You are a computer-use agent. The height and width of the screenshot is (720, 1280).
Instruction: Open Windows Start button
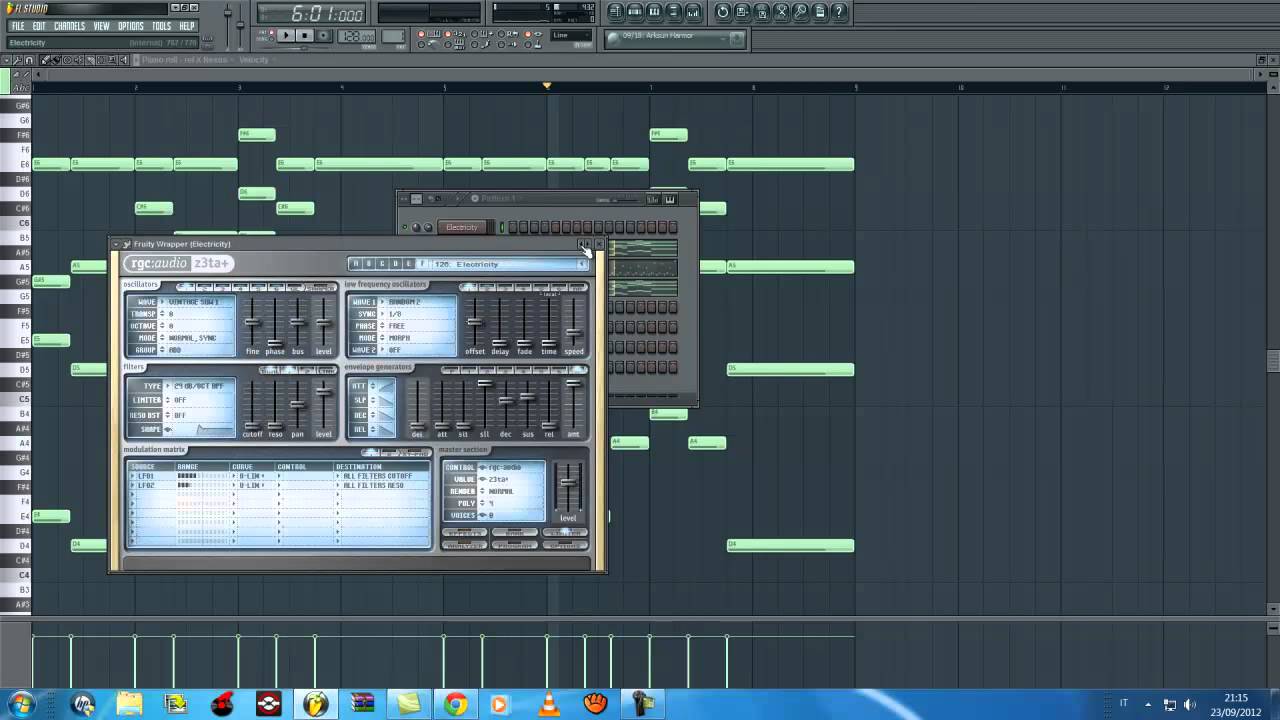pyautogui.click(x=20, y=703)
